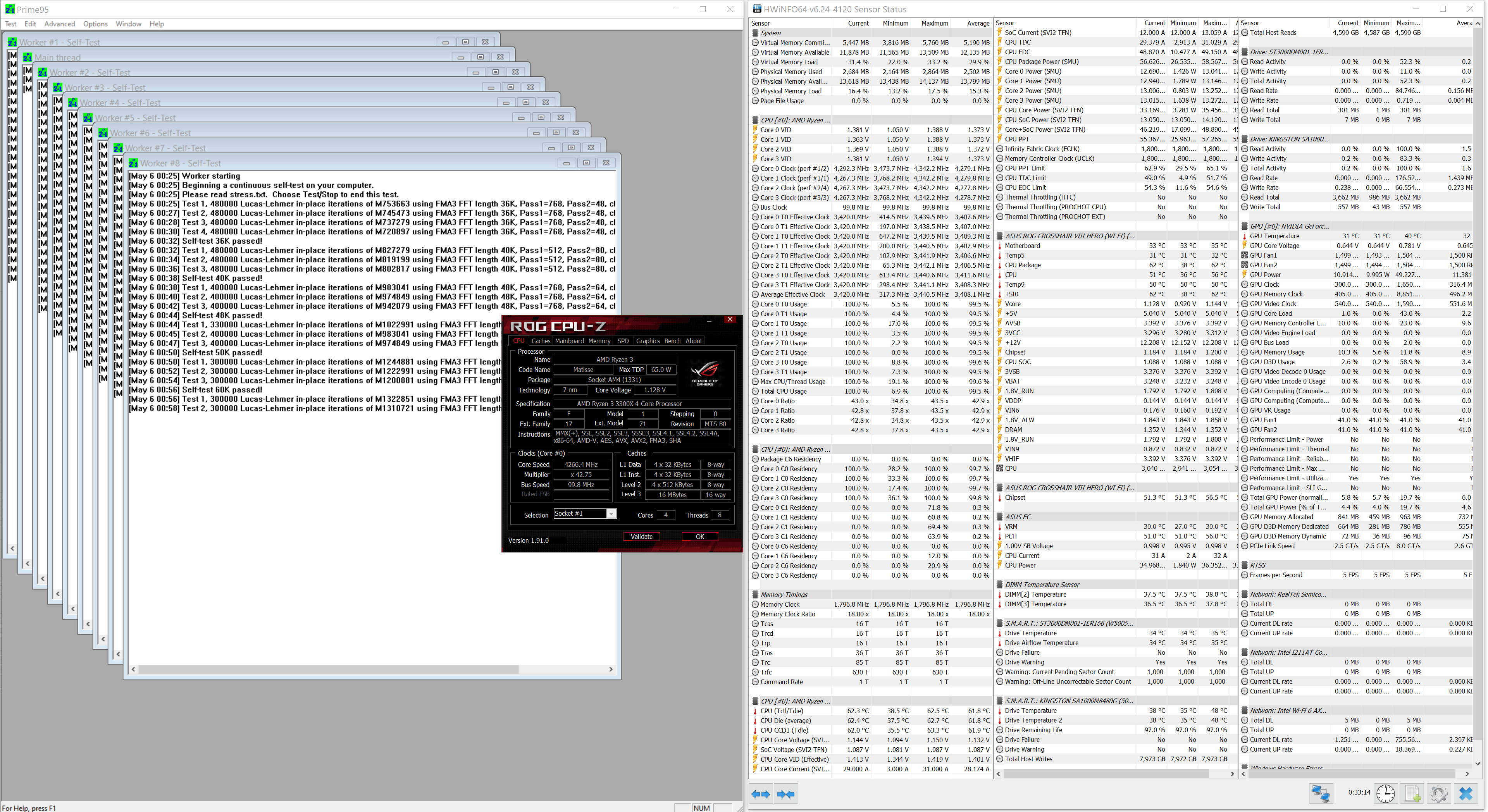Screen dimensions: 1488x812
Task: Click HWiNFO expand columns arrows button
Action: point(761,794)
